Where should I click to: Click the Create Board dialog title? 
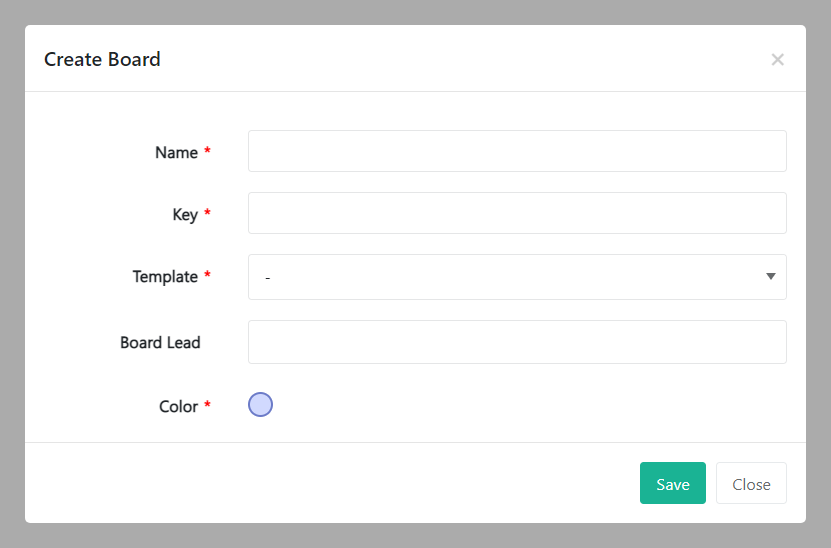tap(102, 59)
